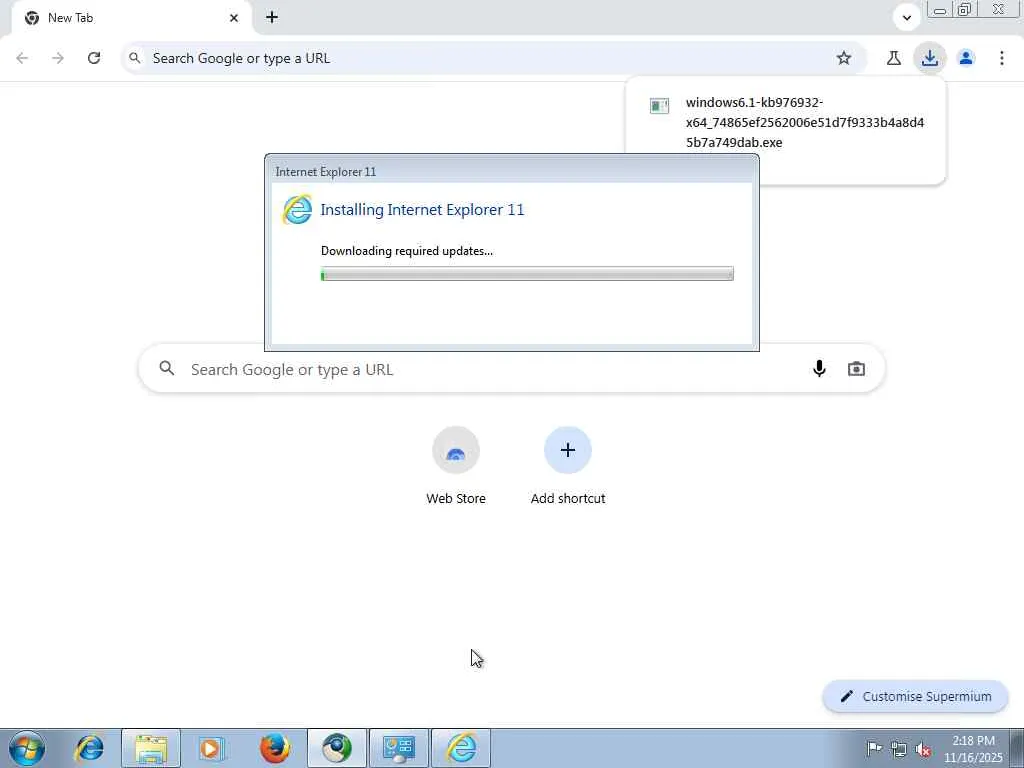Image resolution: width=1024 pixels, height=768 pixels.
Task: Open Windows Explorer from the taskbar
Action: [x=151, y=748]
